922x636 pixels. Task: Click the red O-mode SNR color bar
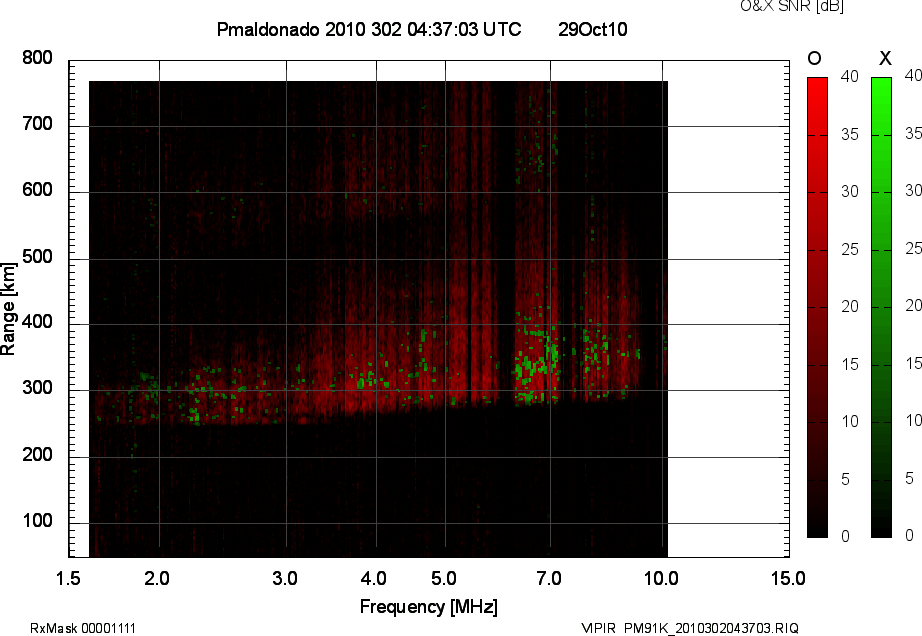click(x=817, y=307)
